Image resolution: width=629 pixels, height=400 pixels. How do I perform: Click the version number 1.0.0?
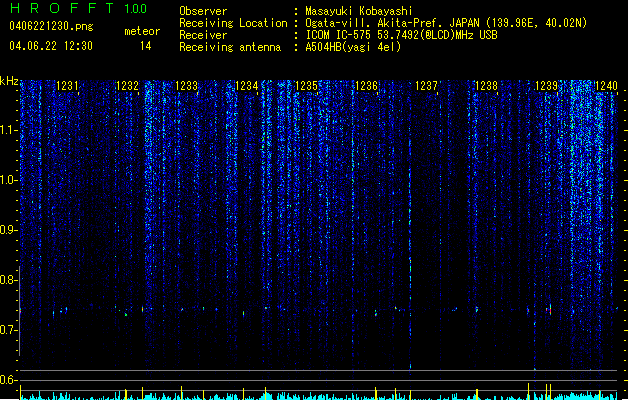click(136, 9)
